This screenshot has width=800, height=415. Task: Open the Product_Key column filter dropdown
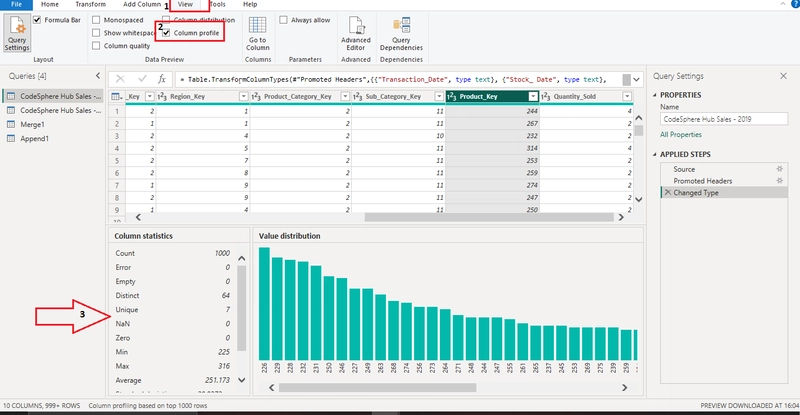pyautogui.click(x=533, y=96)
